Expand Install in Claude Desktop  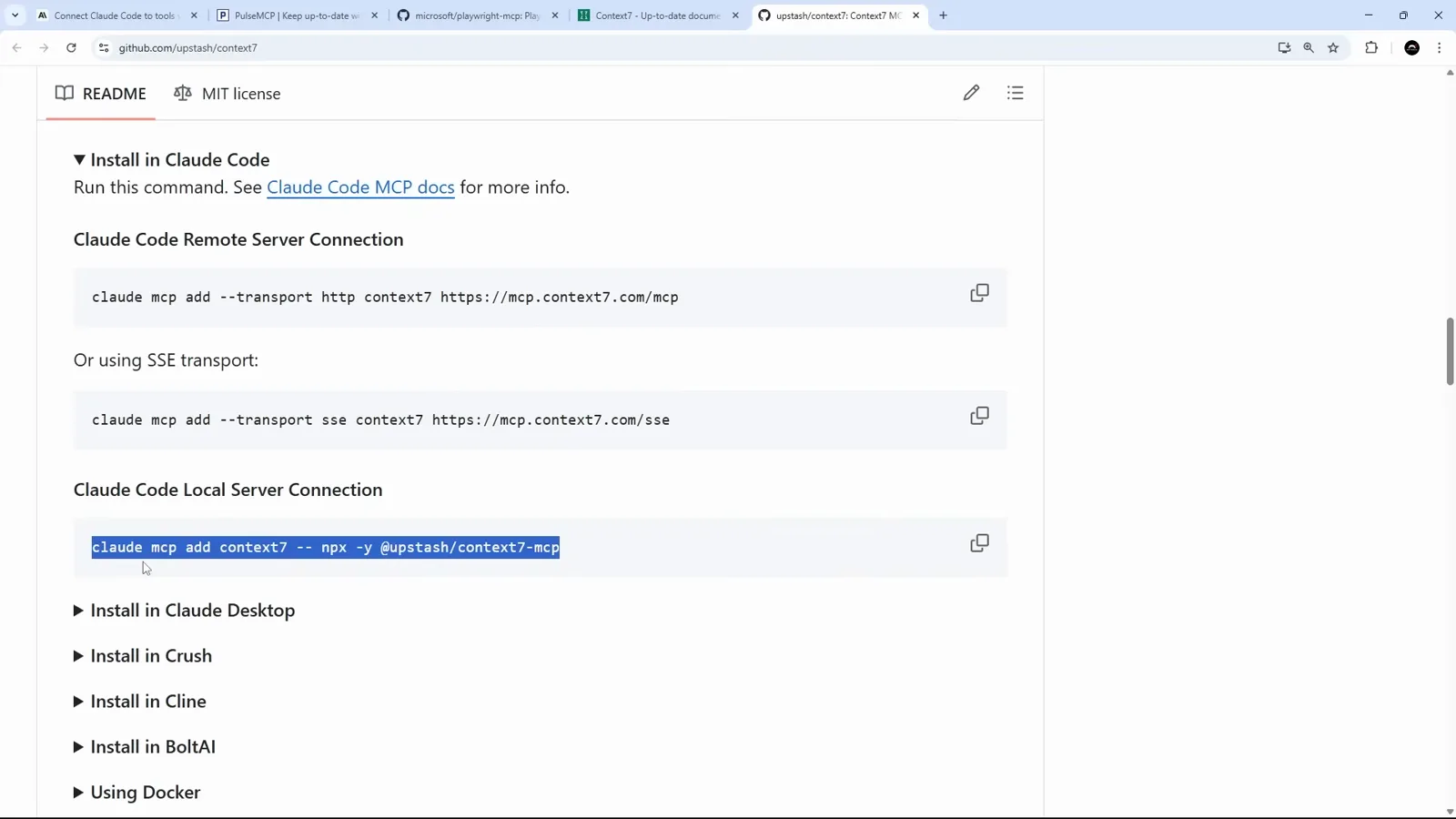[x=185, y=611]
